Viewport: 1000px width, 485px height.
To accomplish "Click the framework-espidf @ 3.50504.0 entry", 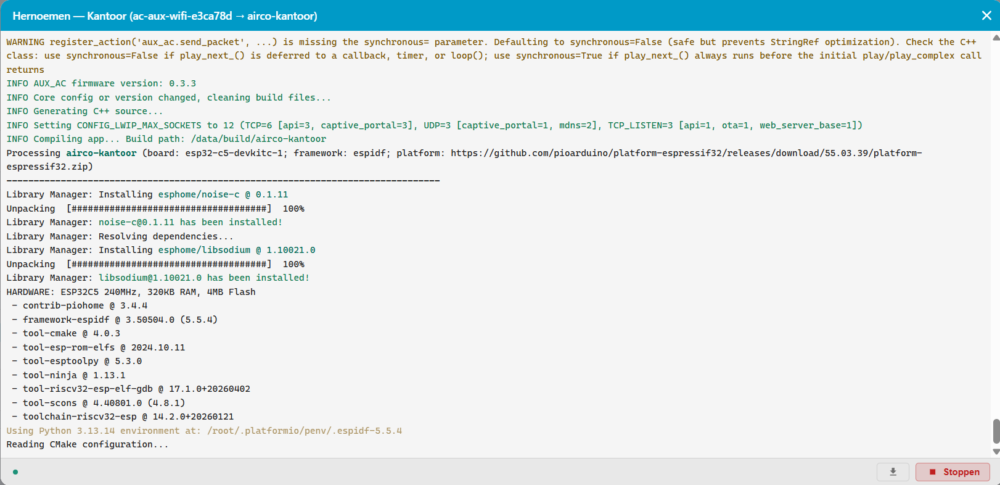I will click(115, 320).
